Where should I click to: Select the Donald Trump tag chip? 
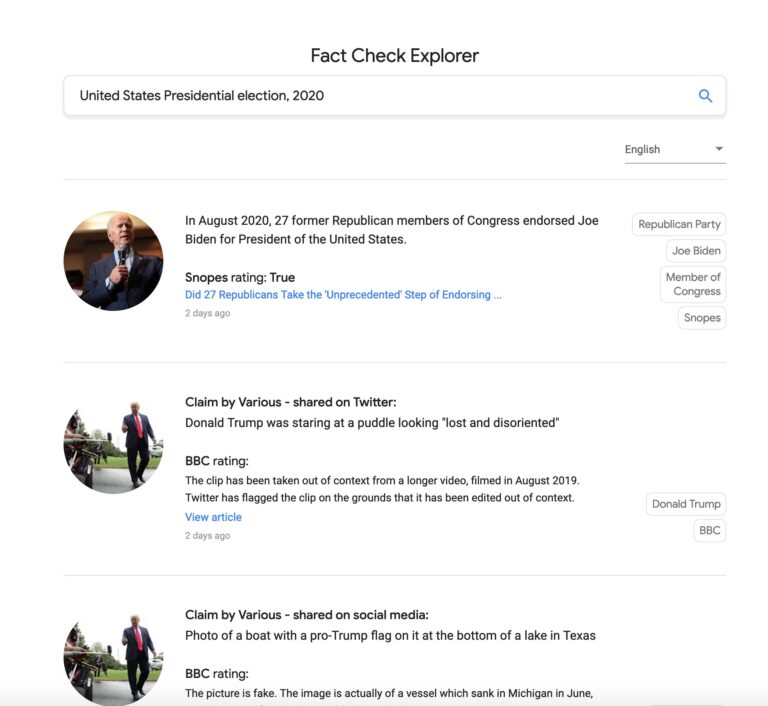pos(686,504)
